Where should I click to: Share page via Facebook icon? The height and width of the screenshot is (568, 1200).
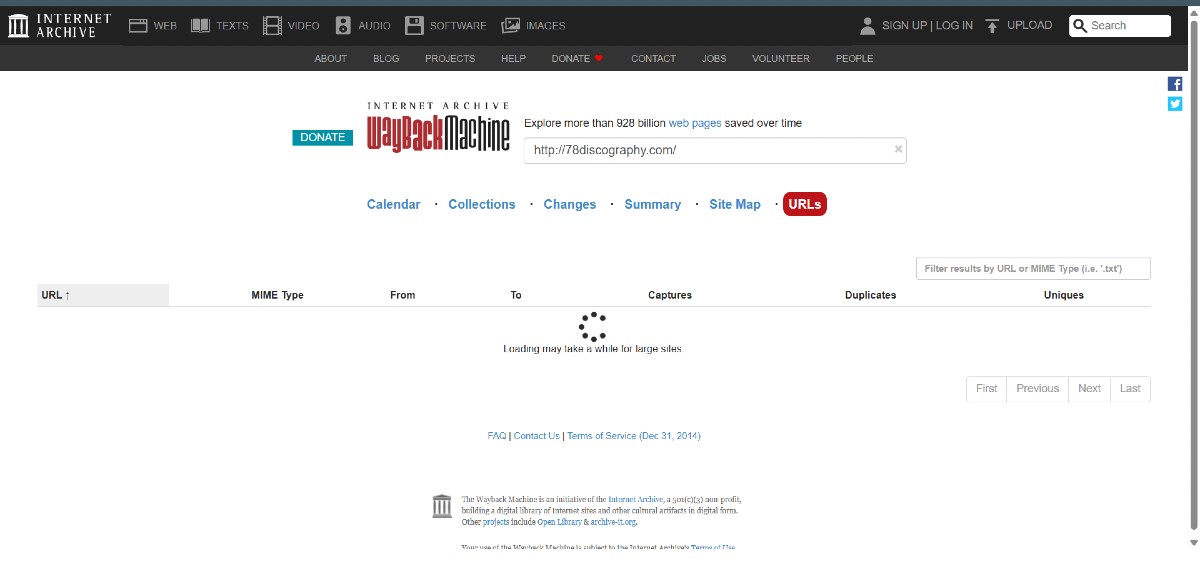point(1175,84)
